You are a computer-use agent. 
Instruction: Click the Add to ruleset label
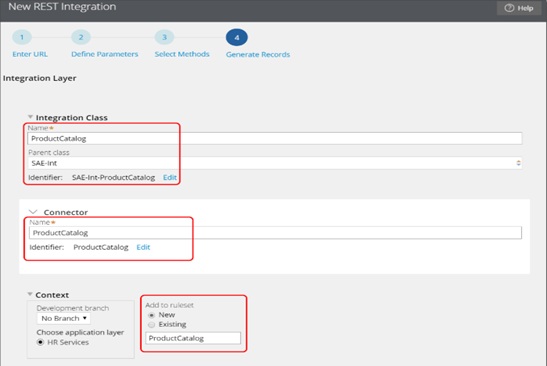170,305
